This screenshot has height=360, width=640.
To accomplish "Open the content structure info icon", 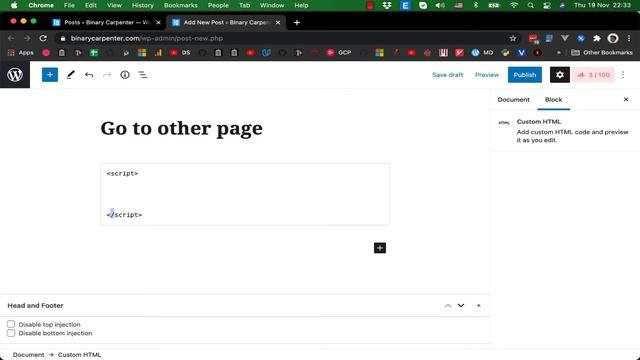I will tap(125, 75).
